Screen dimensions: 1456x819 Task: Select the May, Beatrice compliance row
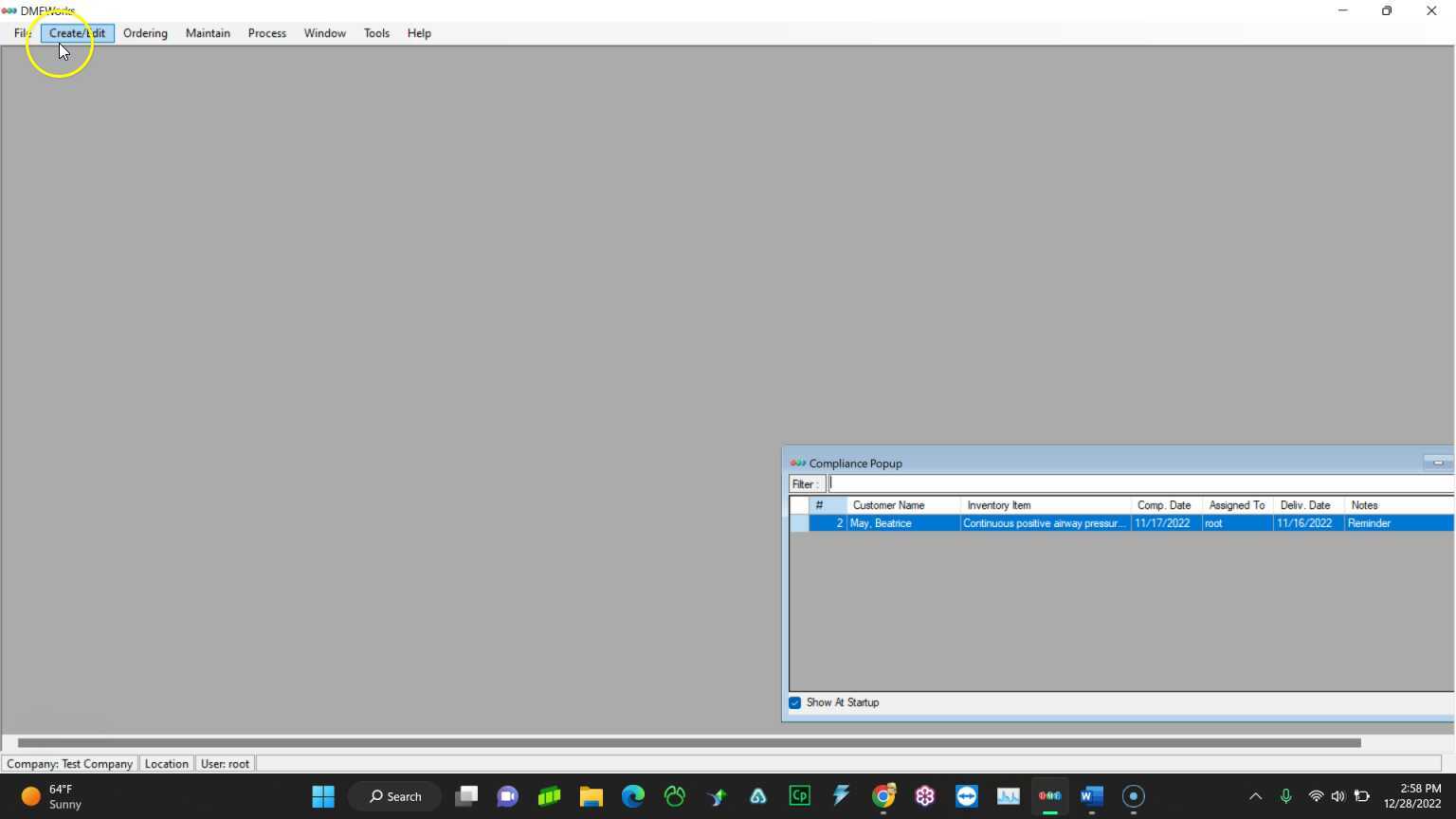point(901,523)
